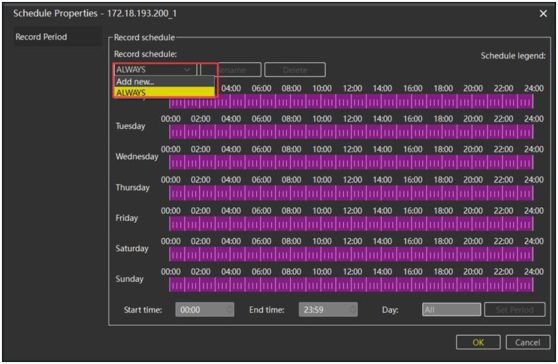Image resolution: width=558 pixels, height=364 pixels.
Task: Click the End time field
Action: (x=328, y=310)
